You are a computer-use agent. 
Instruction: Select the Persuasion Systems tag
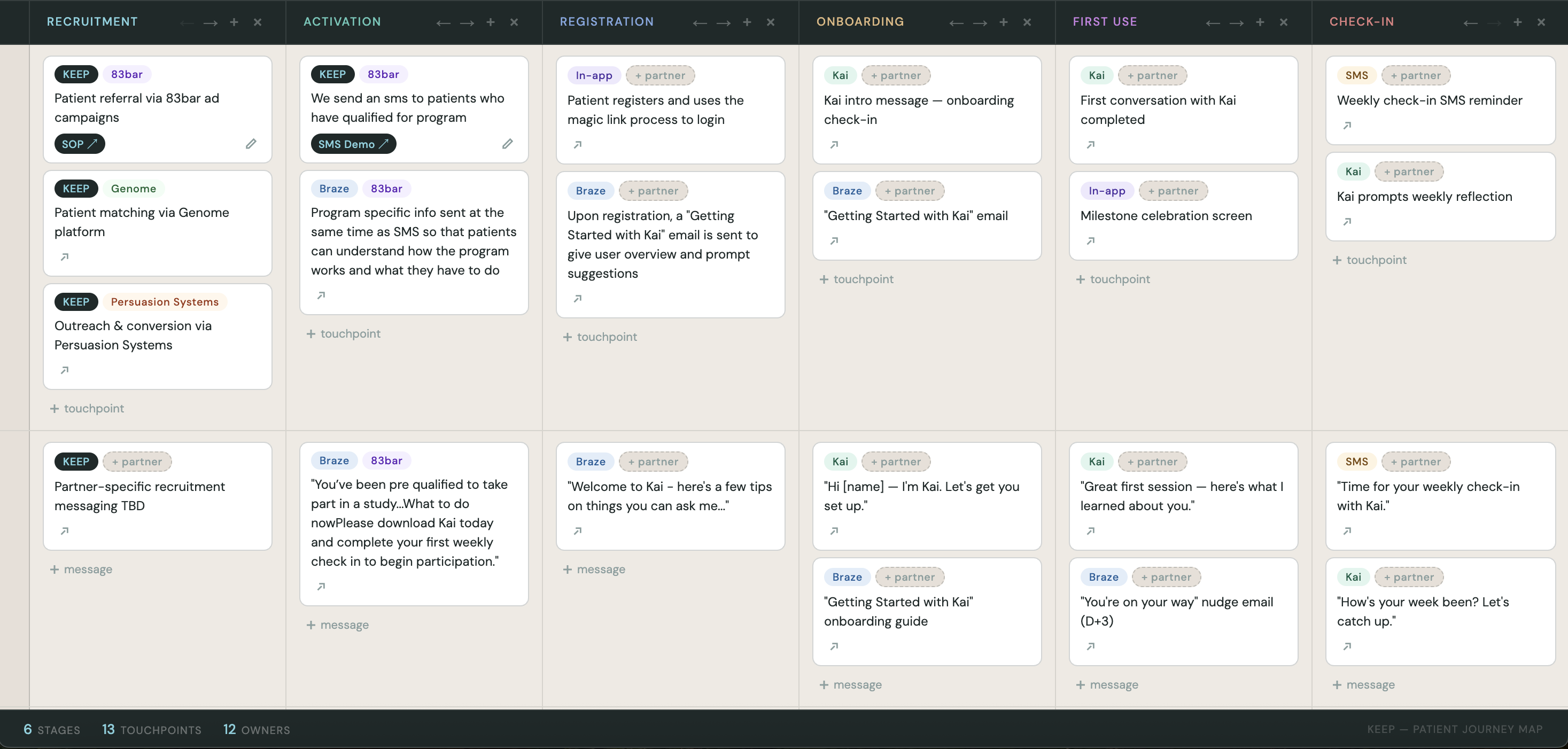pyautogui.click(x=165, y=302)
